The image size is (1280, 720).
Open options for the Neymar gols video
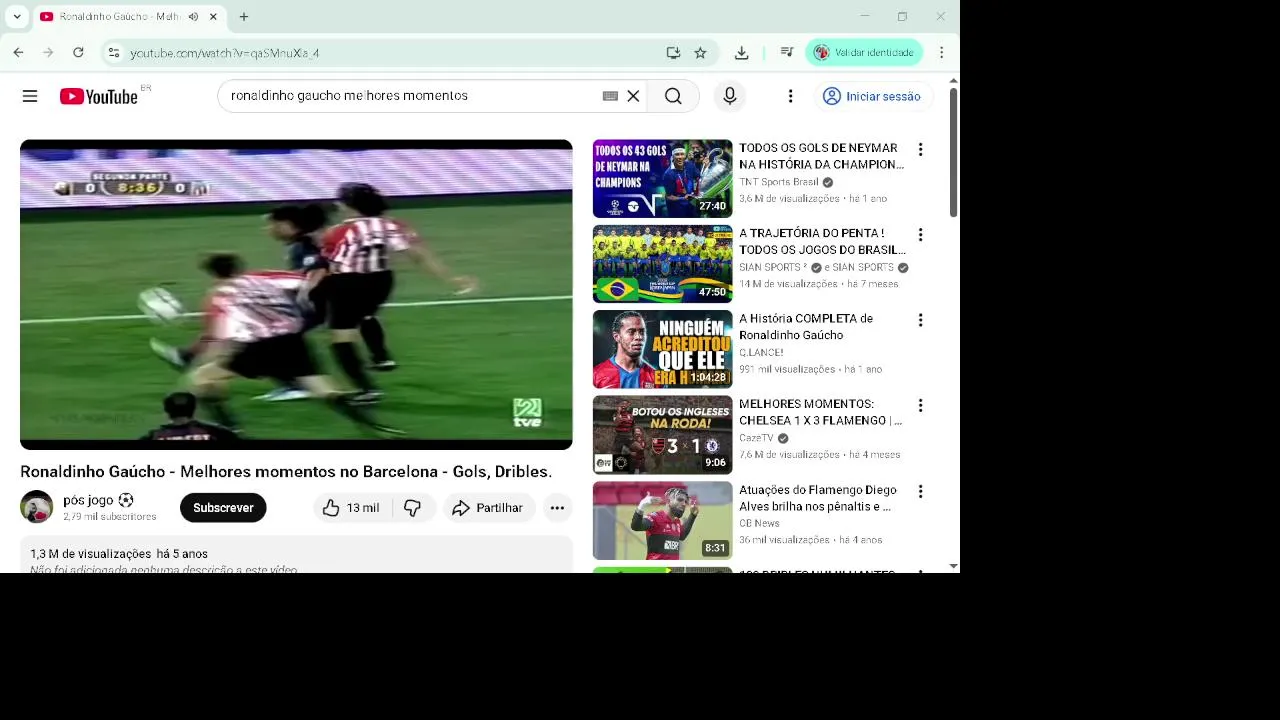(x=920, y=150)
